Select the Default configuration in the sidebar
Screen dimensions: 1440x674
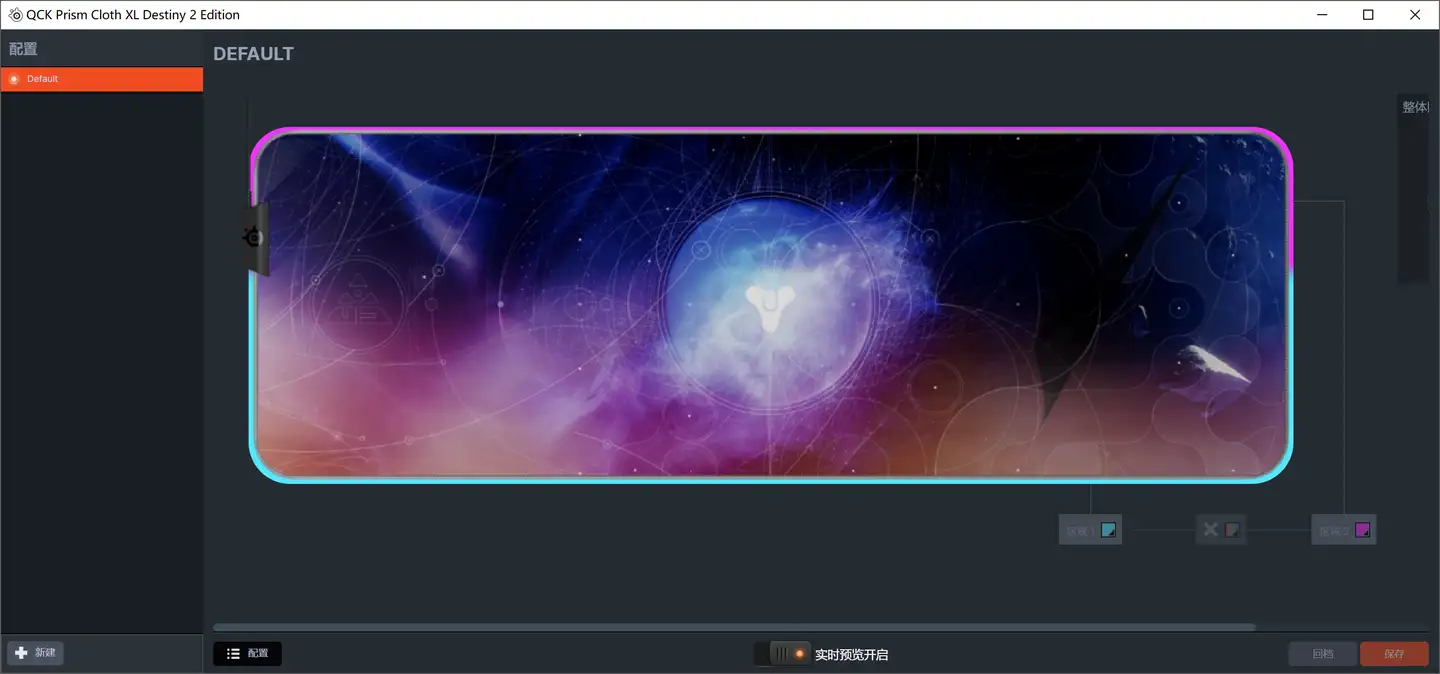101,79
